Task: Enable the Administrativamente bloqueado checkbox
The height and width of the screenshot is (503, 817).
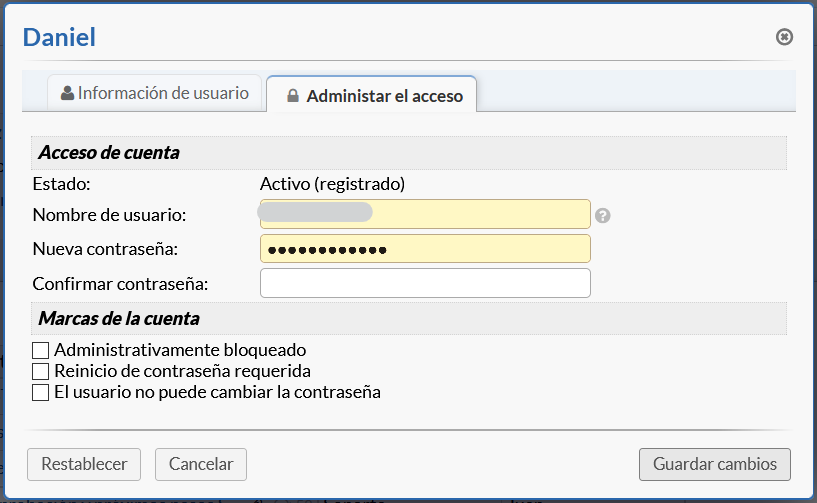Action: [41, 350]
